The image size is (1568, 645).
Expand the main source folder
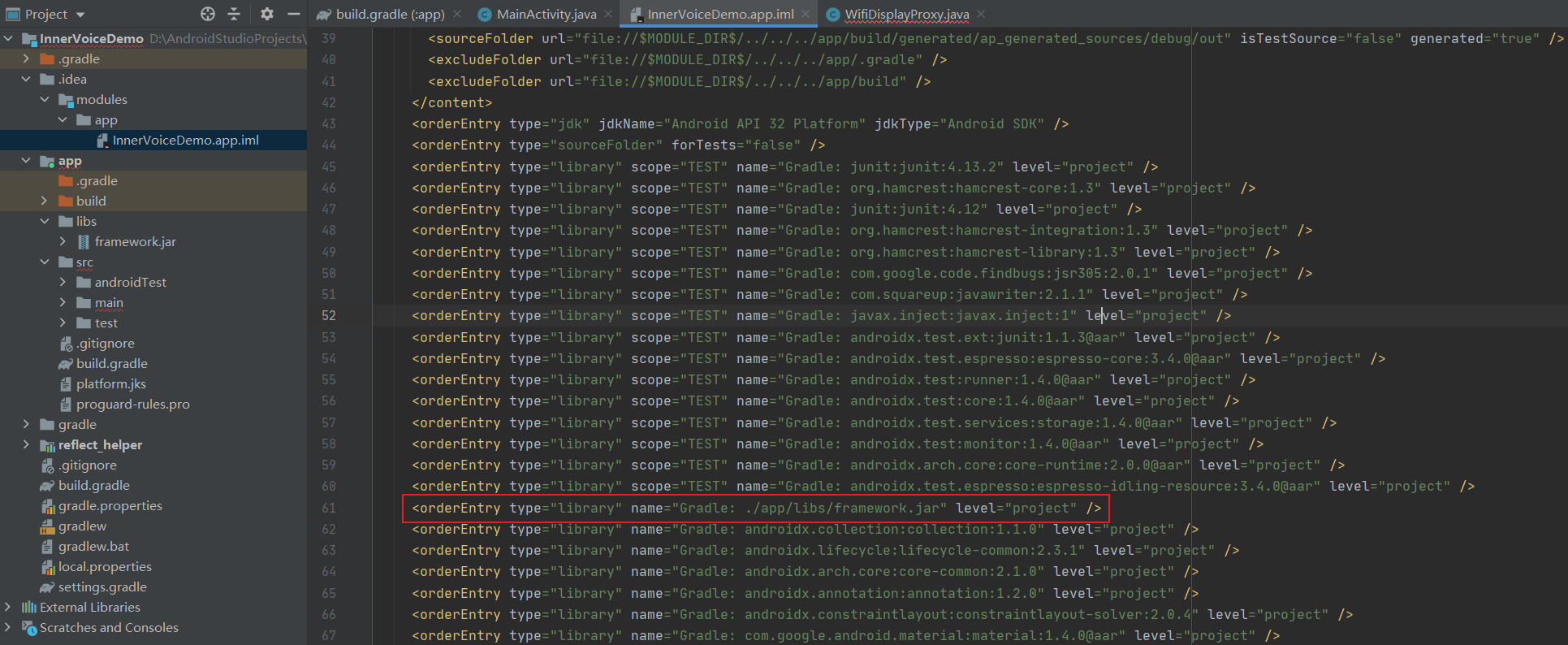(63, 302)
